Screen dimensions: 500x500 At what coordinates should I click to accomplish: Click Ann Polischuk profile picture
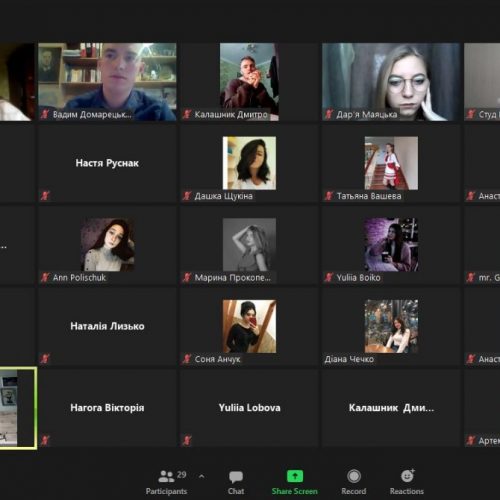(108, 245)
